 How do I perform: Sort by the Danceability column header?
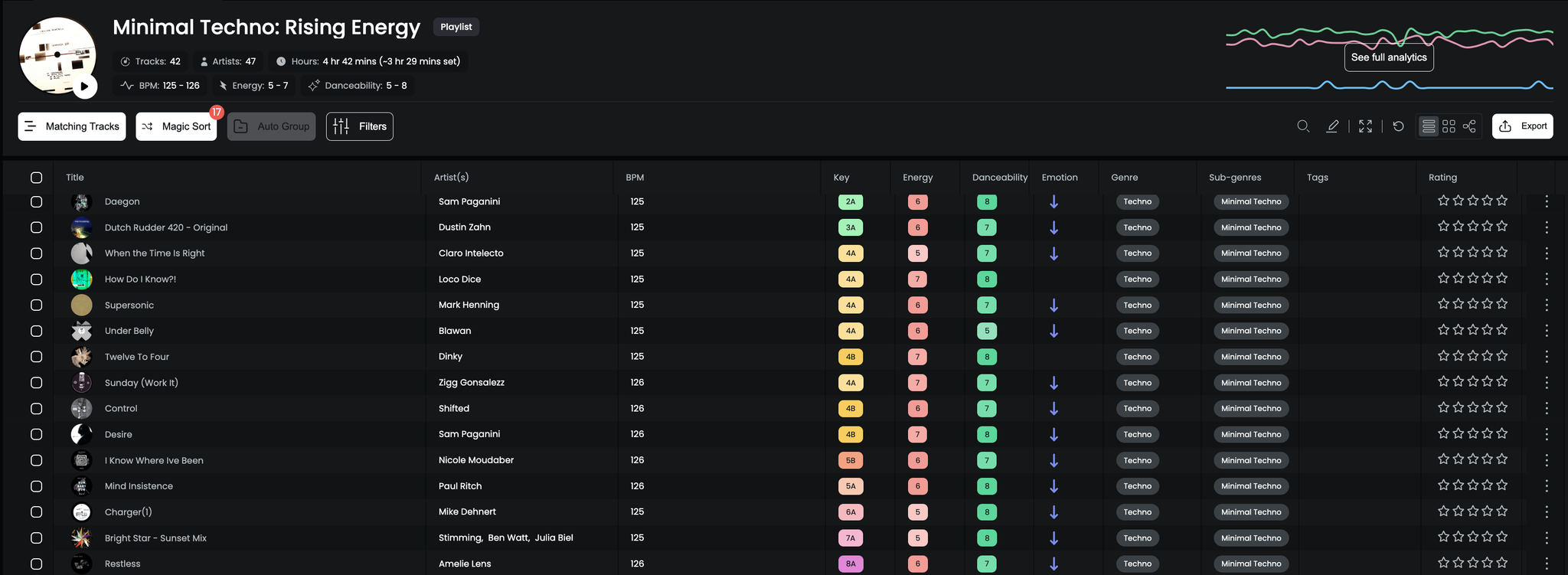click(x=1000, y=178)
